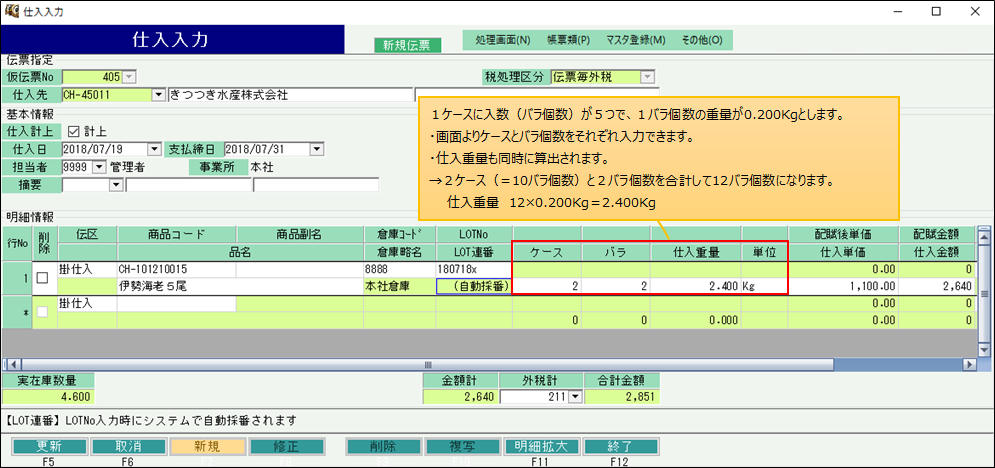Image resolution: width=995 pixels, height=468 pixels.
Task: Open the 仕入日 date picker dropdown
Action: tap(155, 149)
